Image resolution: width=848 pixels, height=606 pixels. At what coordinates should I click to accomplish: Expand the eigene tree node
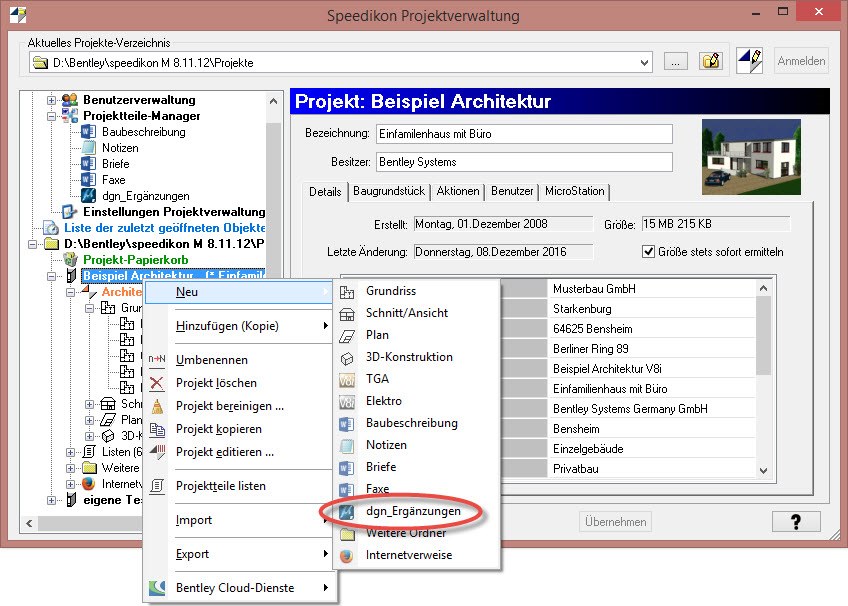click(x=51, y=500)
